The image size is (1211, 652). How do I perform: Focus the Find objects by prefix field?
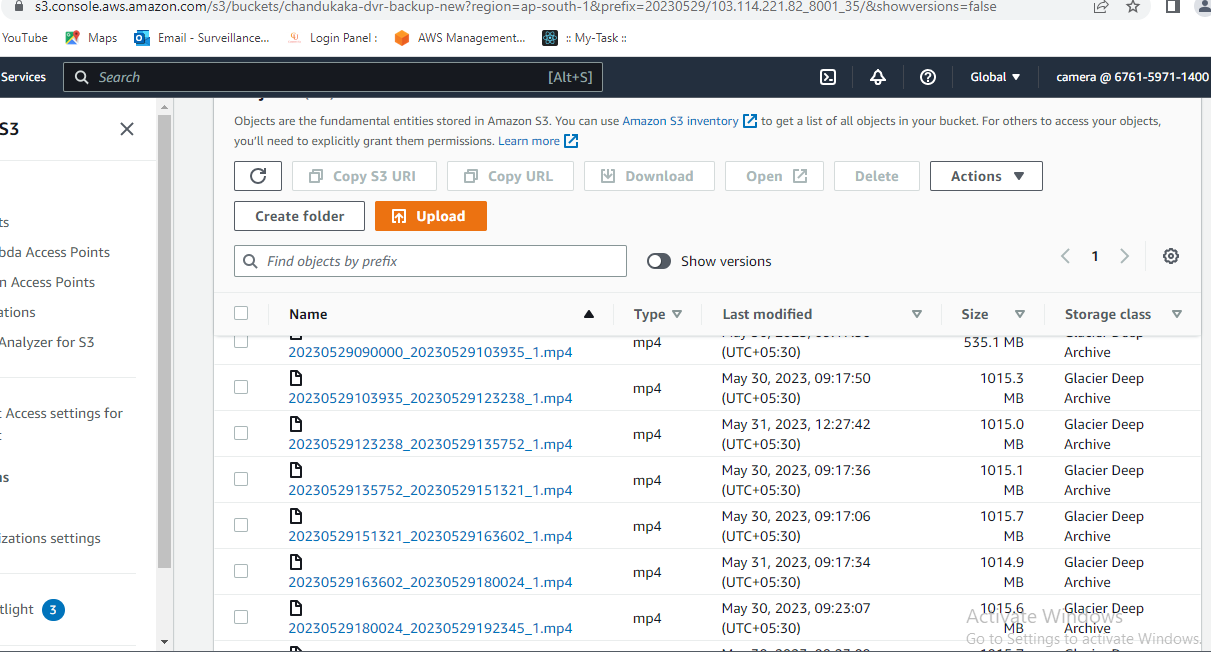click(430, 261)
